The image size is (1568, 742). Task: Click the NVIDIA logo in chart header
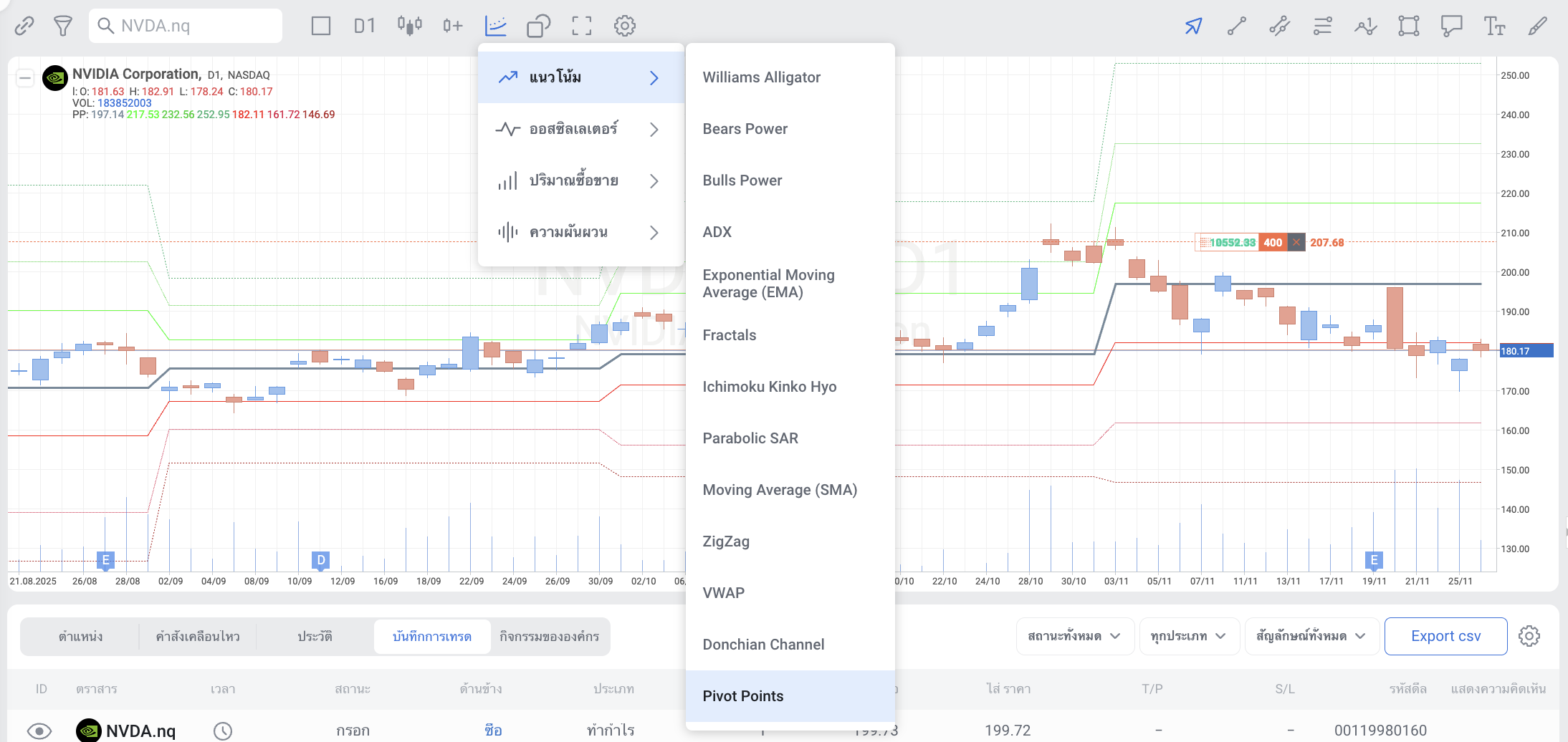(55, 78)
